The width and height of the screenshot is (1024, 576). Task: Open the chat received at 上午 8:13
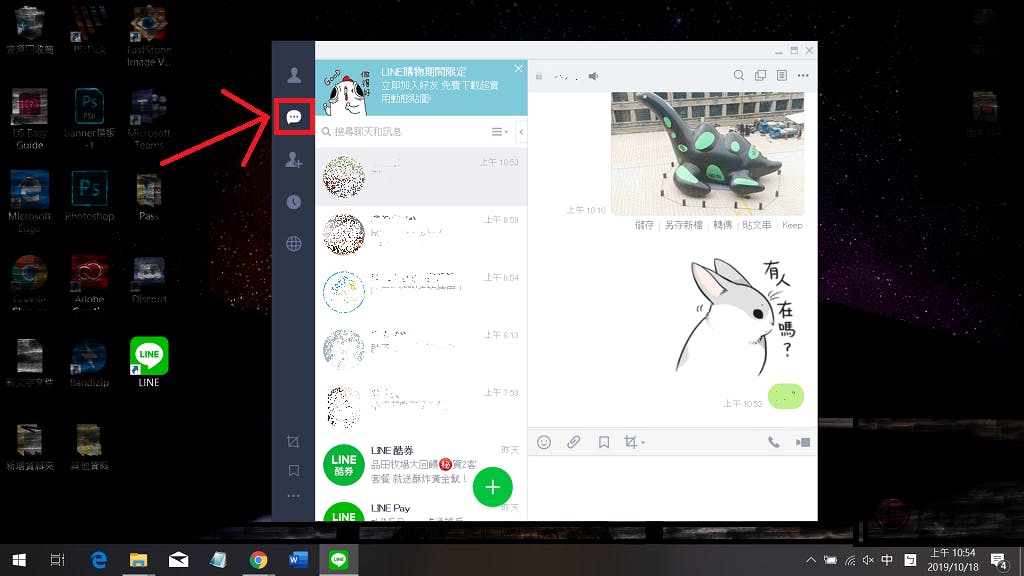[x=421, y=349]
